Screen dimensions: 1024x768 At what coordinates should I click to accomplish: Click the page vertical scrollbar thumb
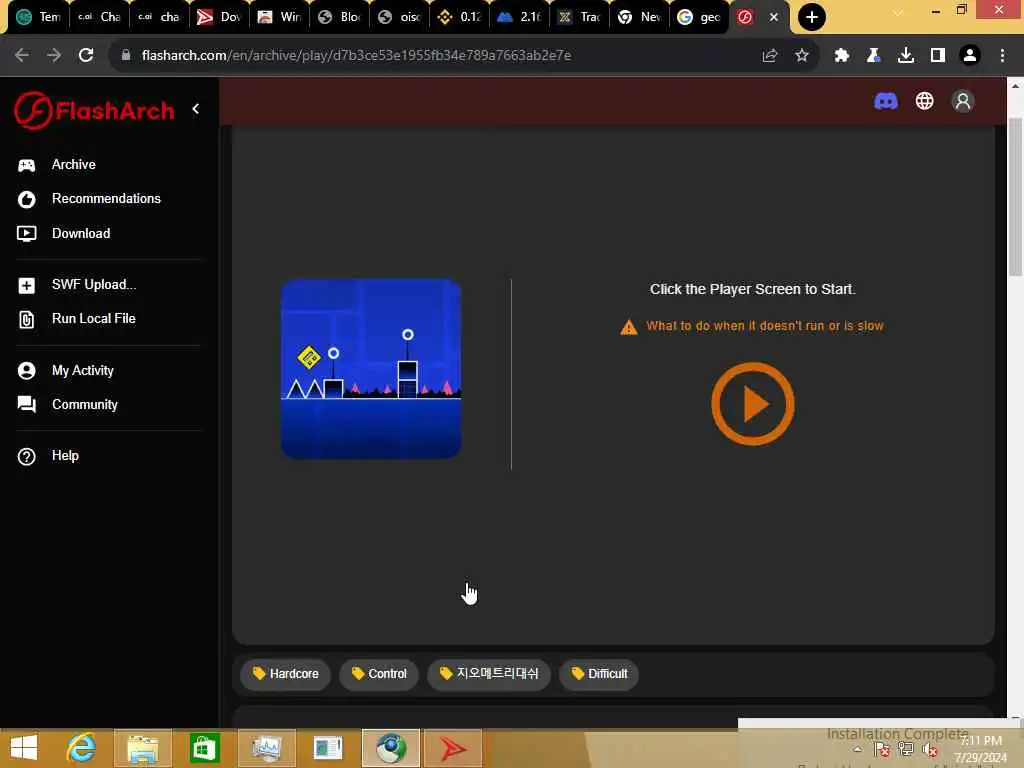point(1016,197)
